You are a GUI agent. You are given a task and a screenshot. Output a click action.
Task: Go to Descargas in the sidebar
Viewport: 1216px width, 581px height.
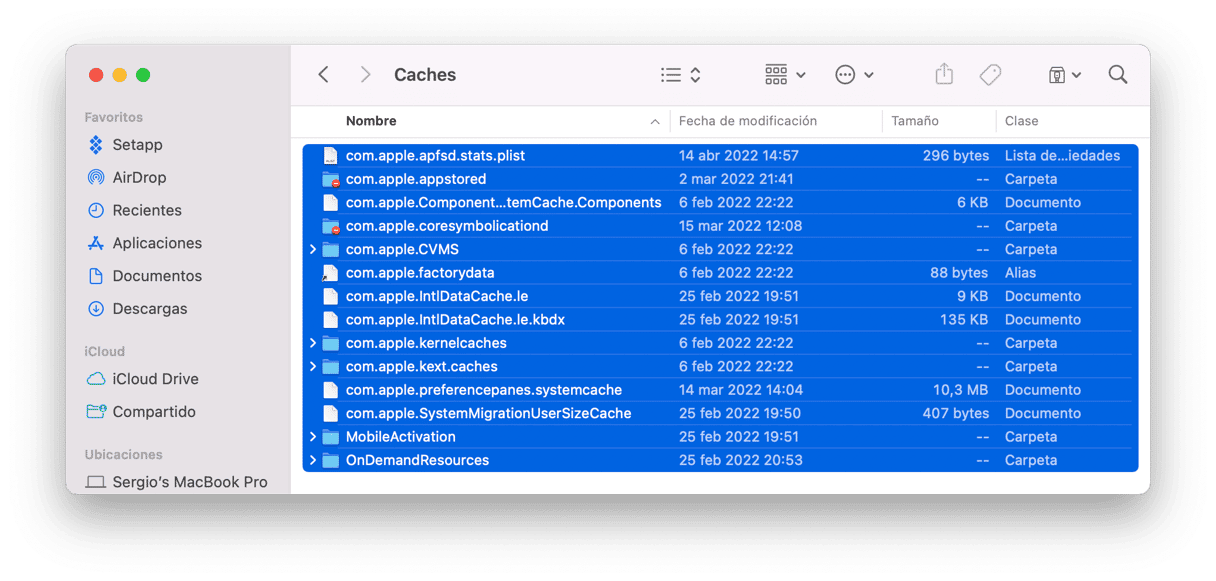point(149,309)
